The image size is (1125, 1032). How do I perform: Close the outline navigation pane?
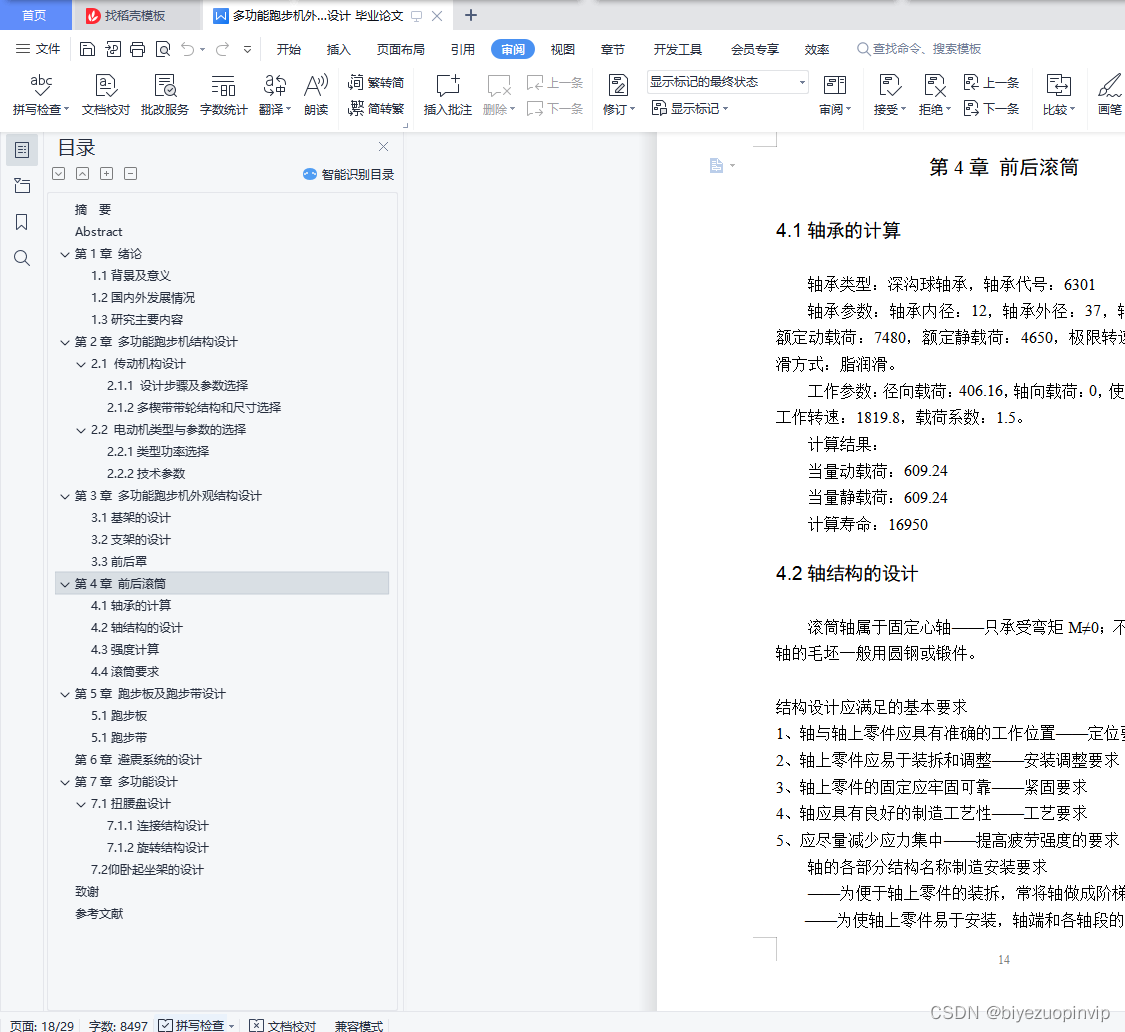(383, 146)
